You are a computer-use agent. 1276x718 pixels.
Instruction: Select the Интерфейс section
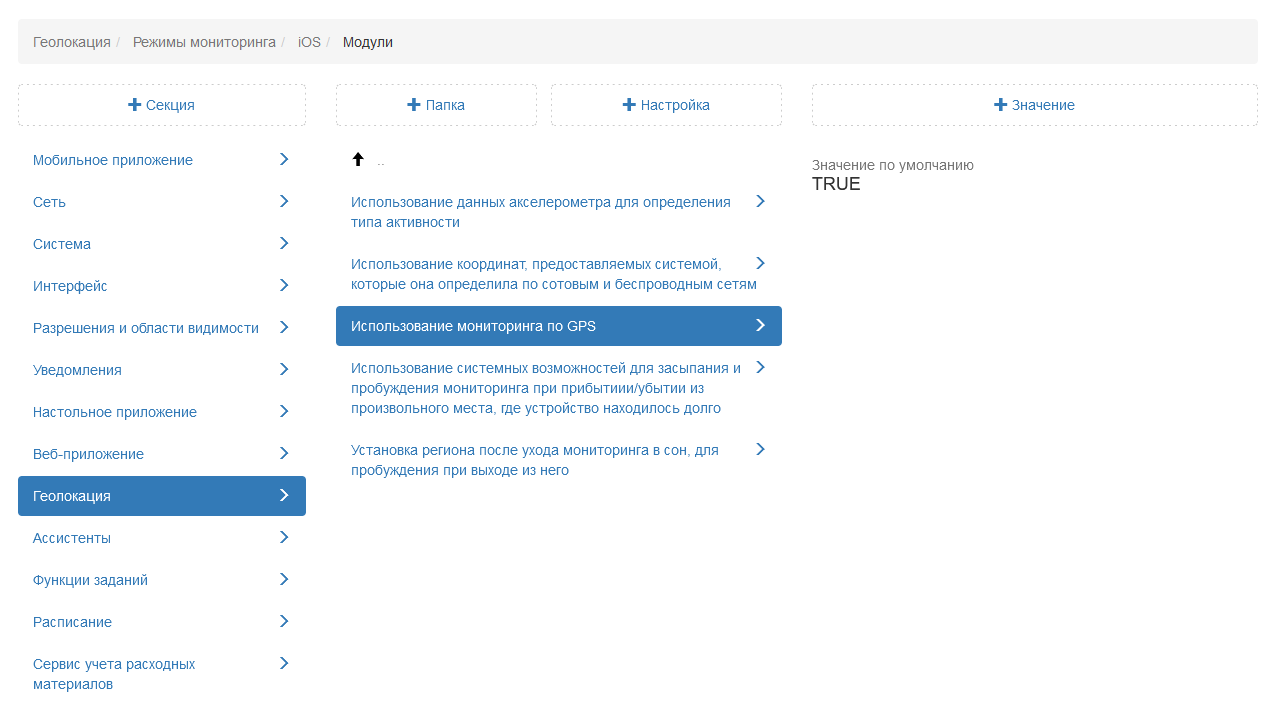(x=70, y=286)
